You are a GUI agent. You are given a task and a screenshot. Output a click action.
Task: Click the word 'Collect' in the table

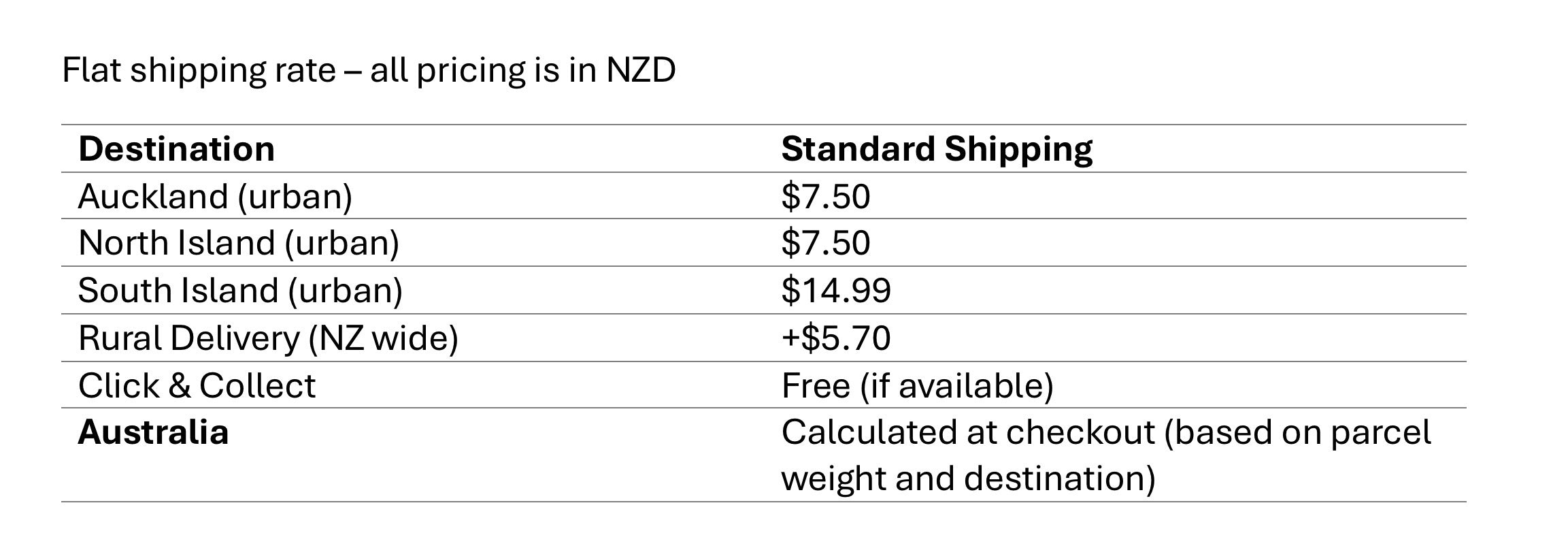pyautogui.click(x=257, y=386)
